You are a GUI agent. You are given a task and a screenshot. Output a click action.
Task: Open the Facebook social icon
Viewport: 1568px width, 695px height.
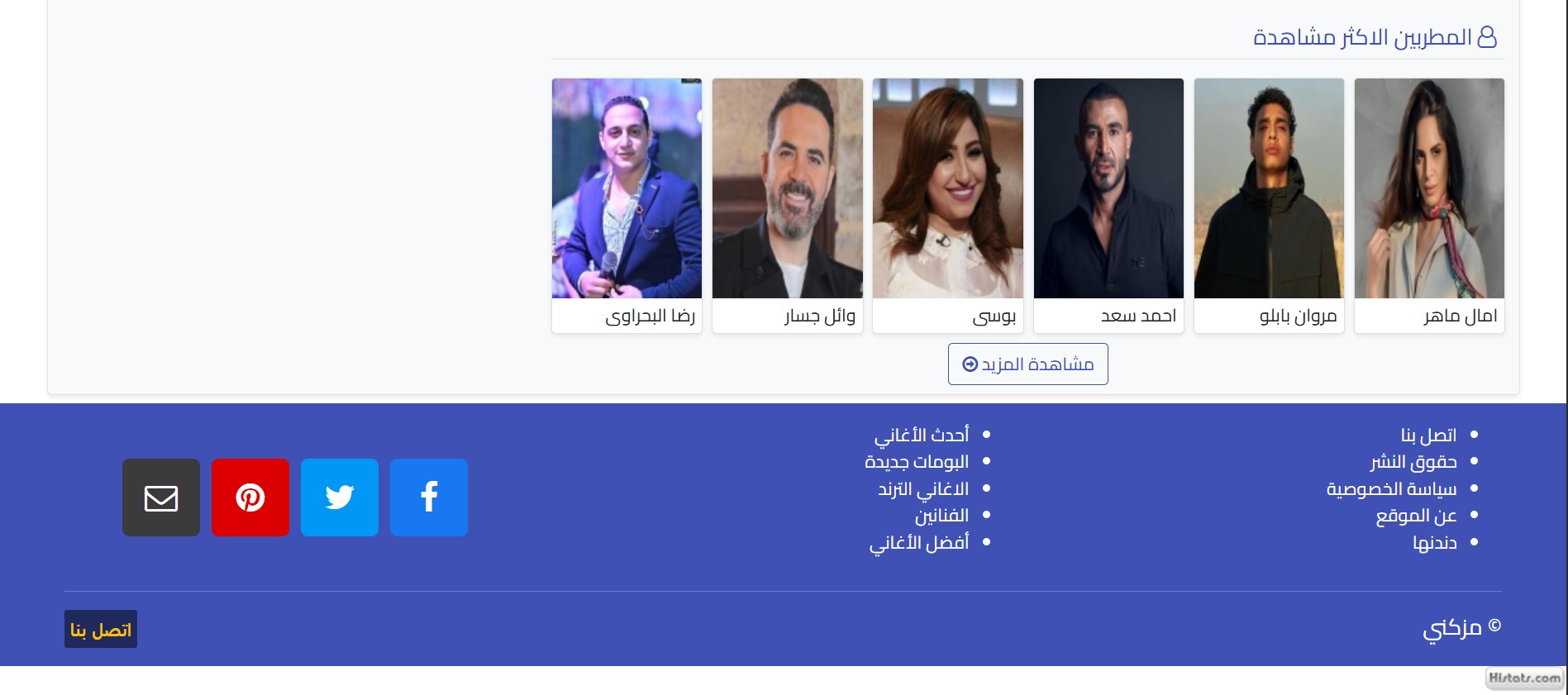point(429,497)
